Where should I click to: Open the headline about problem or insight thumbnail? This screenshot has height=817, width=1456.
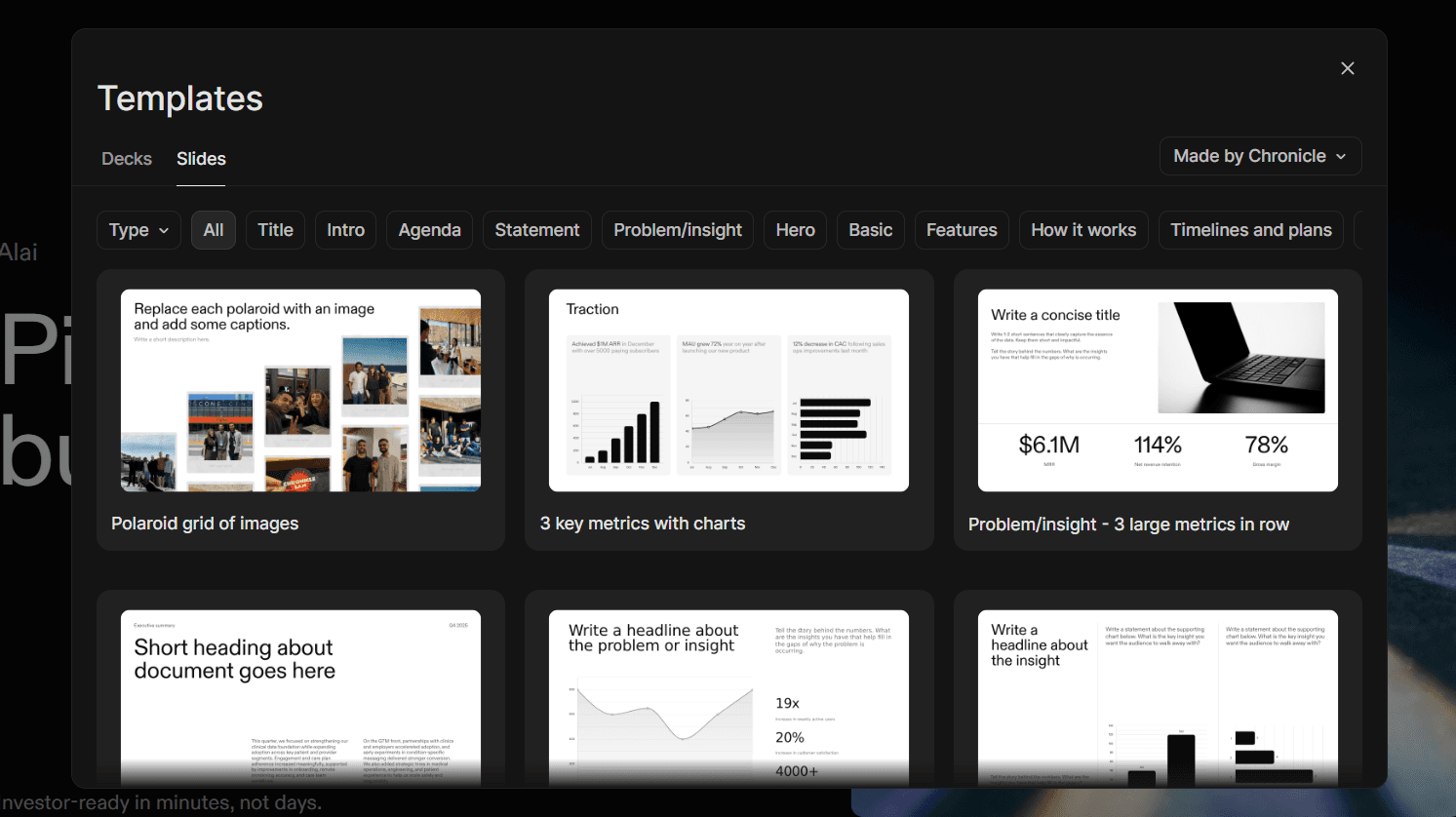coord(728,698)
